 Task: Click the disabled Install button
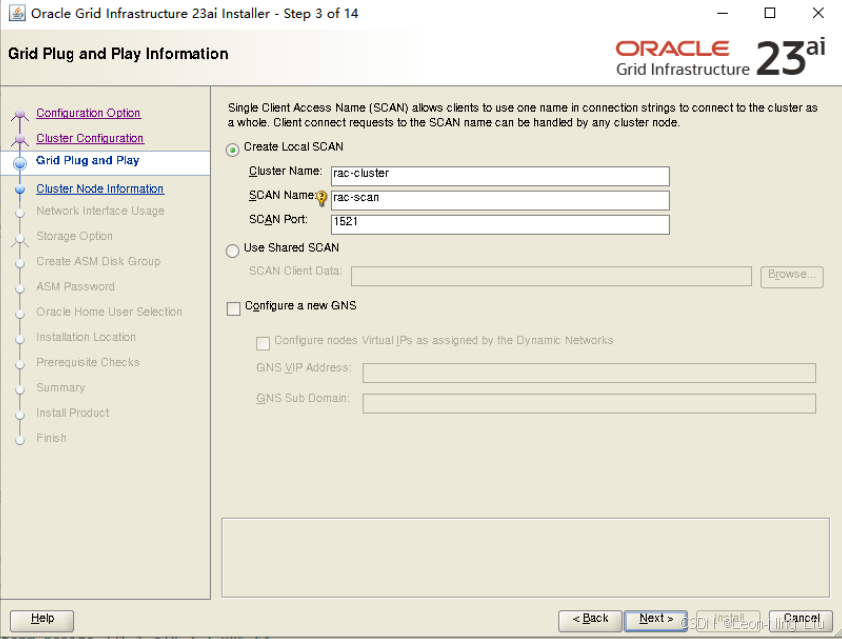pyautogui.click(x=728, y=620)
